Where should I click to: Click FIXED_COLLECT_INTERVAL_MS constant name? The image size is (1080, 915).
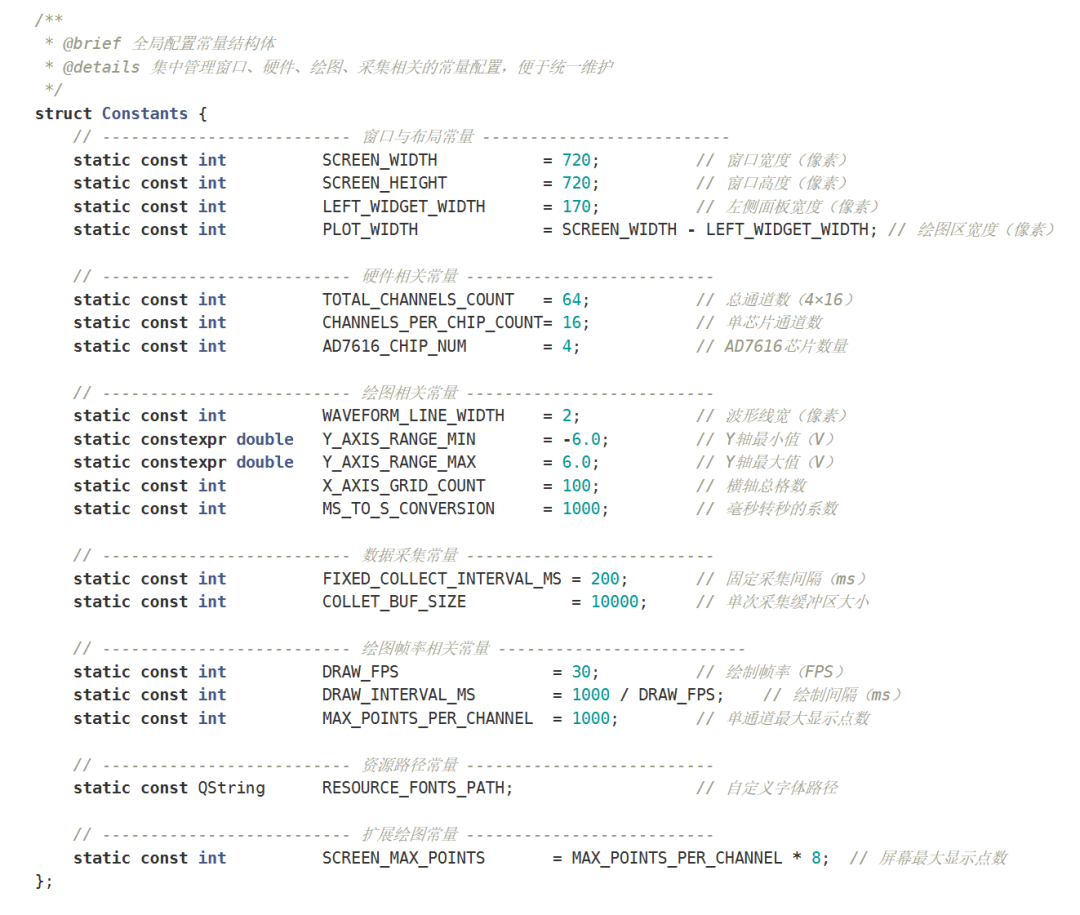click(x=442, y=579)
